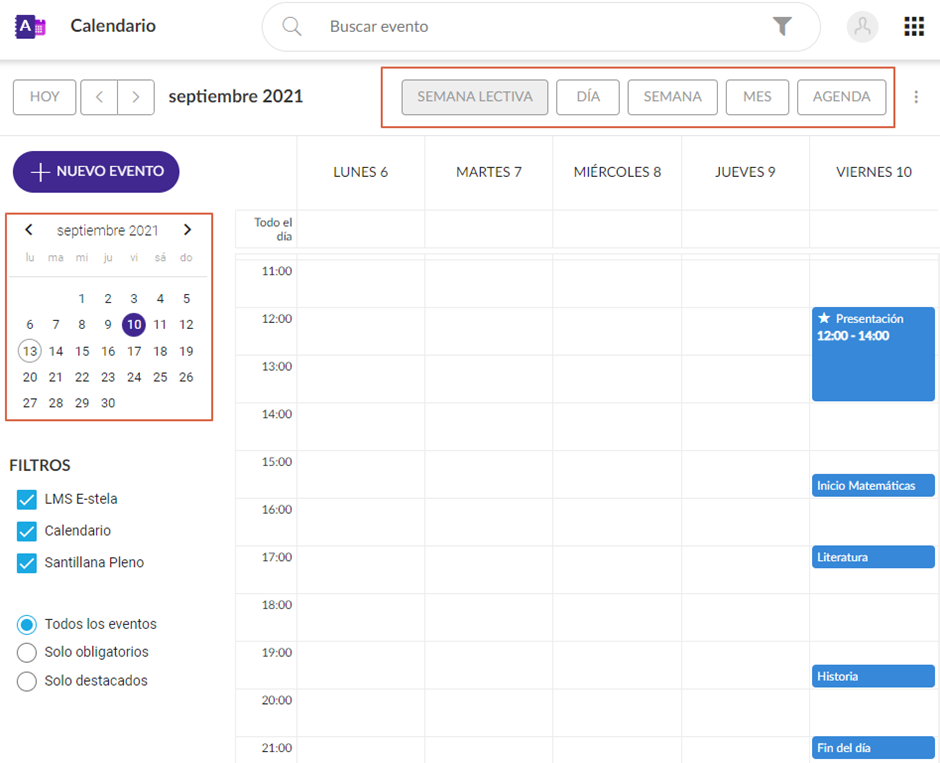Image resolution: width=940 pixels, height=763 pixels.
Task: Uncheck the LMS E-stela filter
Action: pos(27,499)
